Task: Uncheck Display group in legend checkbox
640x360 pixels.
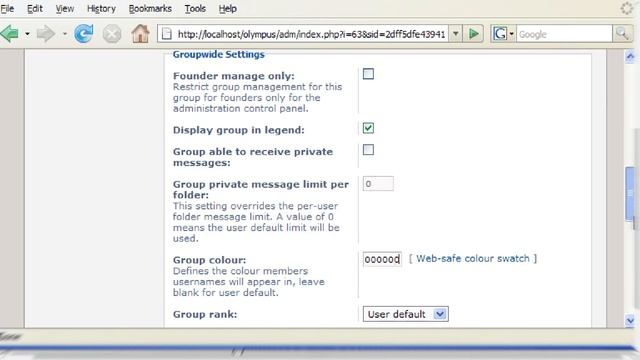Action: (368, 128)
